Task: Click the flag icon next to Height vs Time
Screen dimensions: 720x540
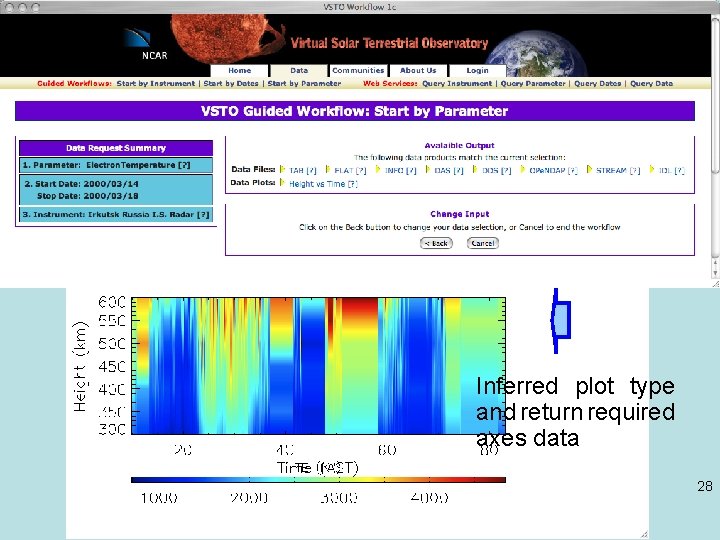Action: (x=282, y=183)
